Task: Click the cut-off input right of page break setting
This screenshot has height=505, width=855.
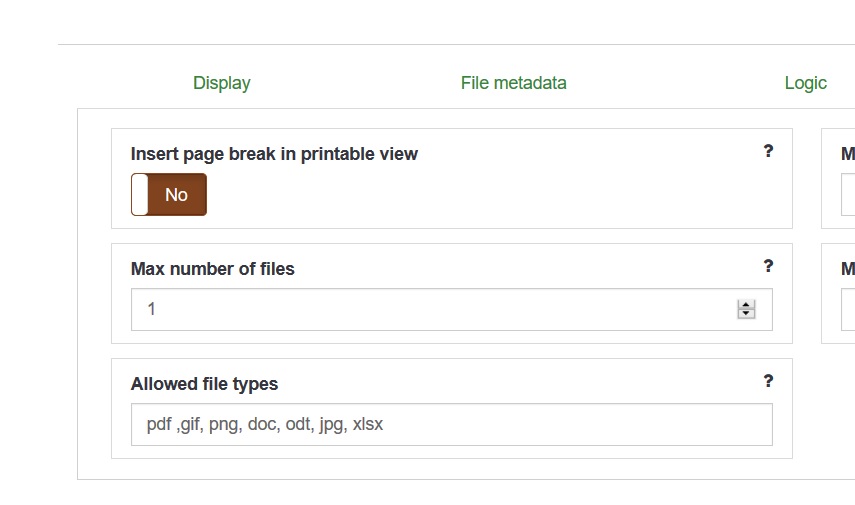Action: point(848,195)
